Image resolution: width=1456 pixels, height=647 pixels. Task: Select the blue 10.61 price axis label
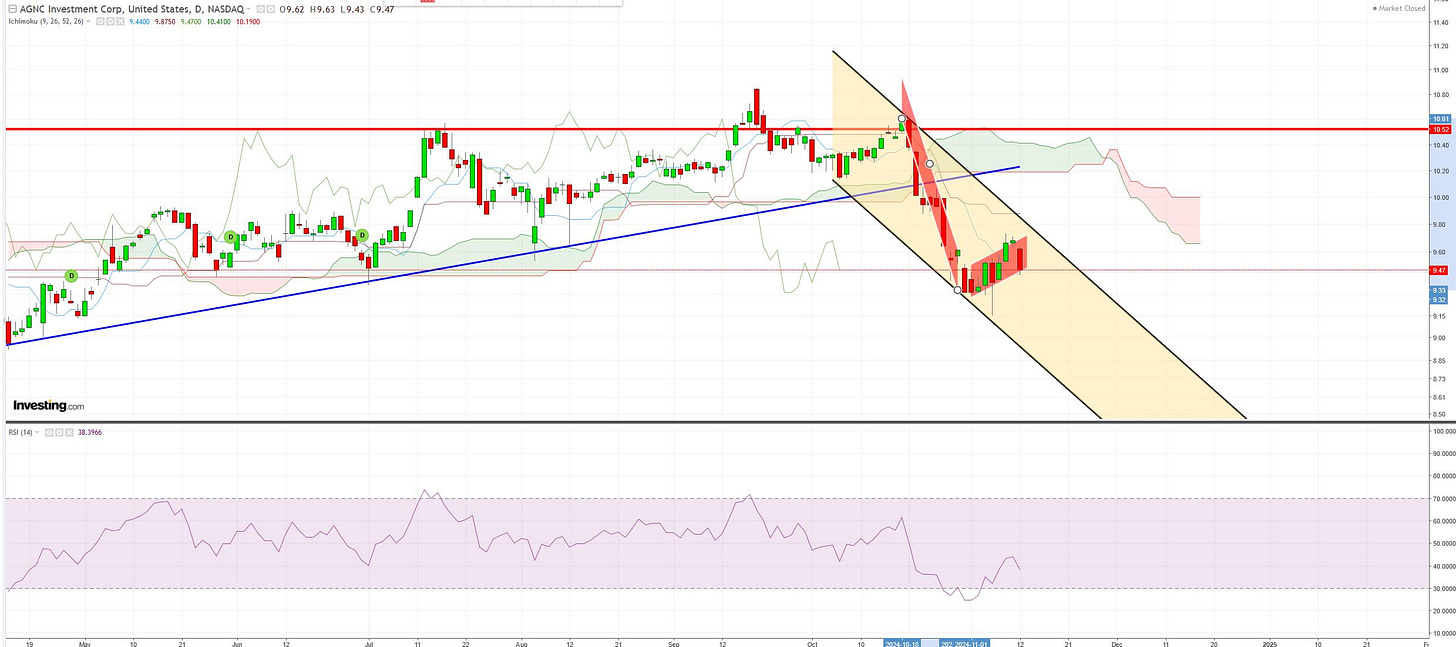point(1442,120)
